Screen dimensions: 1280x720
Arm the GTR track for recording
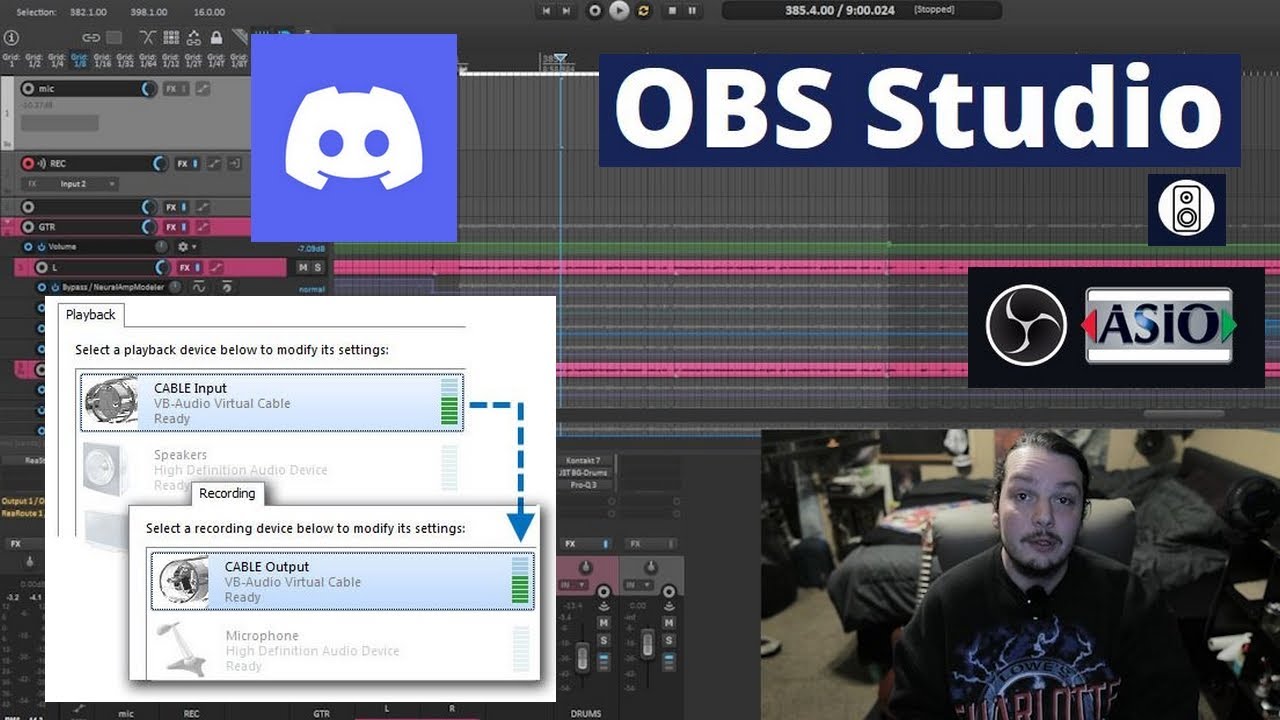28,227
